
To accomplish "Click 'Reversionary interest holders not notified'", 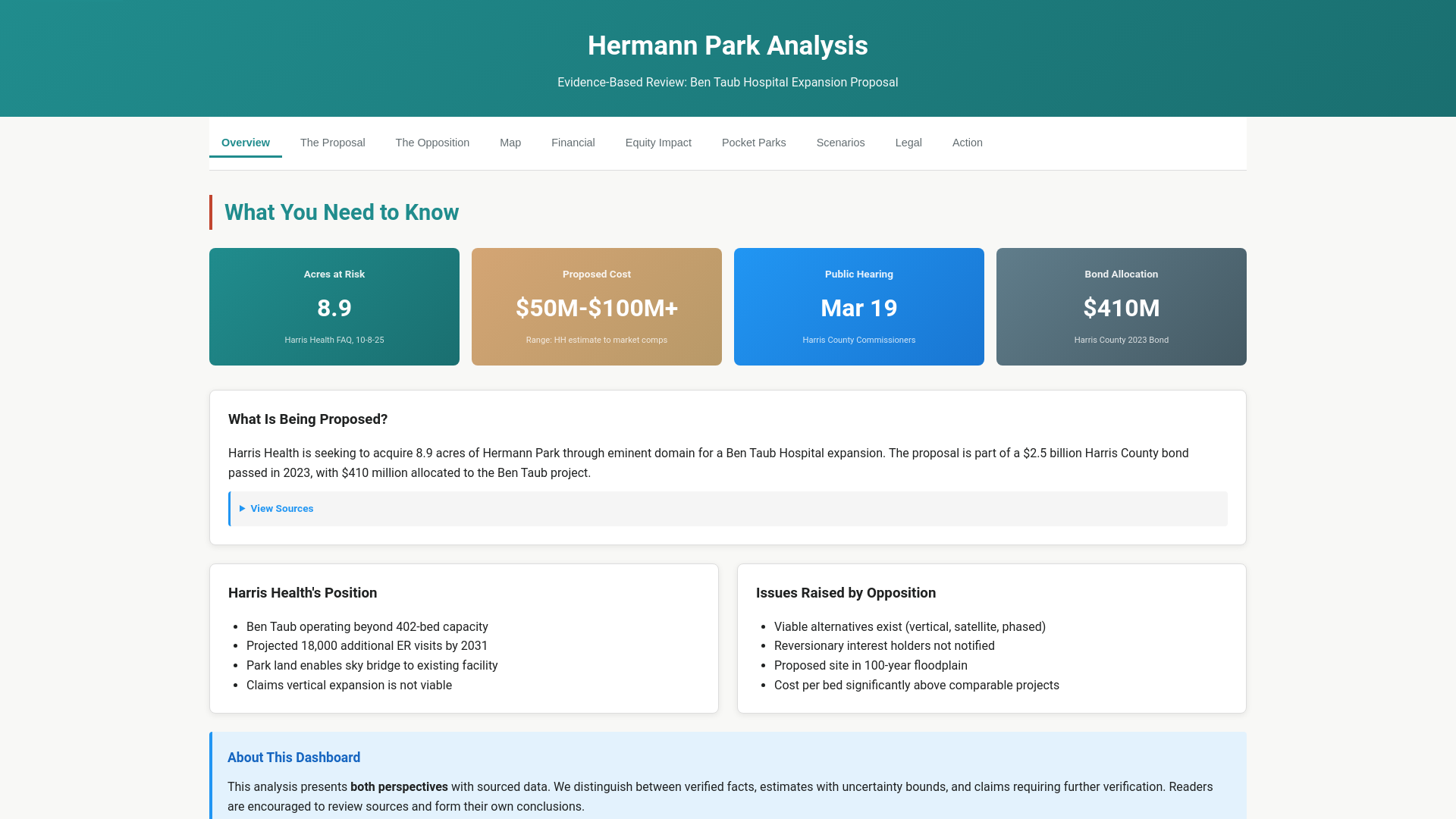I will point(884,646).
